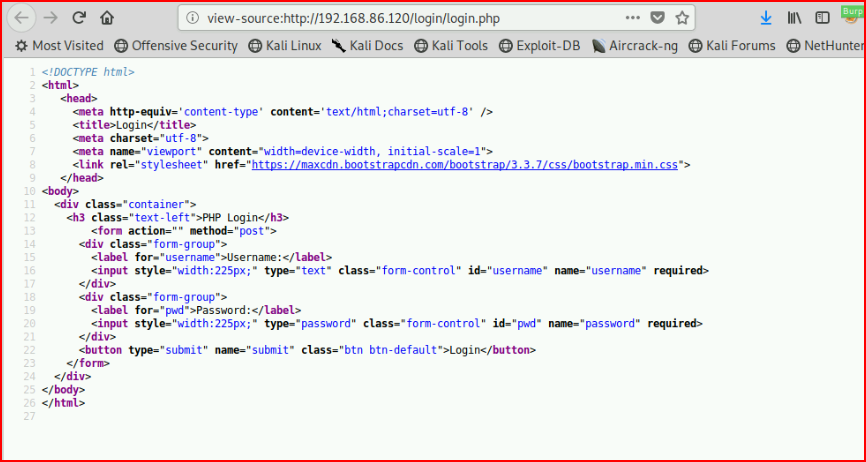866x462 pixels.
Task: Click the DOCTYPE html line
Action: [88, 72]
